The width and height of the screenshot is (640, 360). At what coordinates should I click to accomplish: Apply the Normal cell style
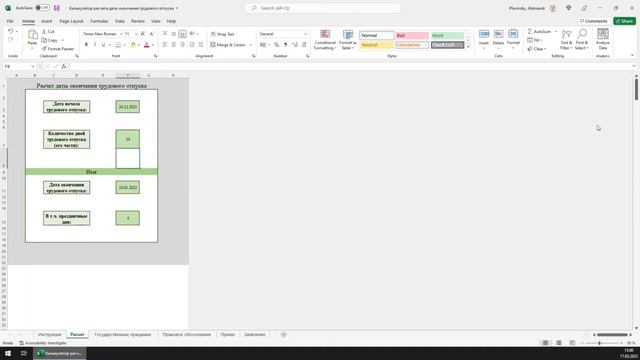point(376,36)
